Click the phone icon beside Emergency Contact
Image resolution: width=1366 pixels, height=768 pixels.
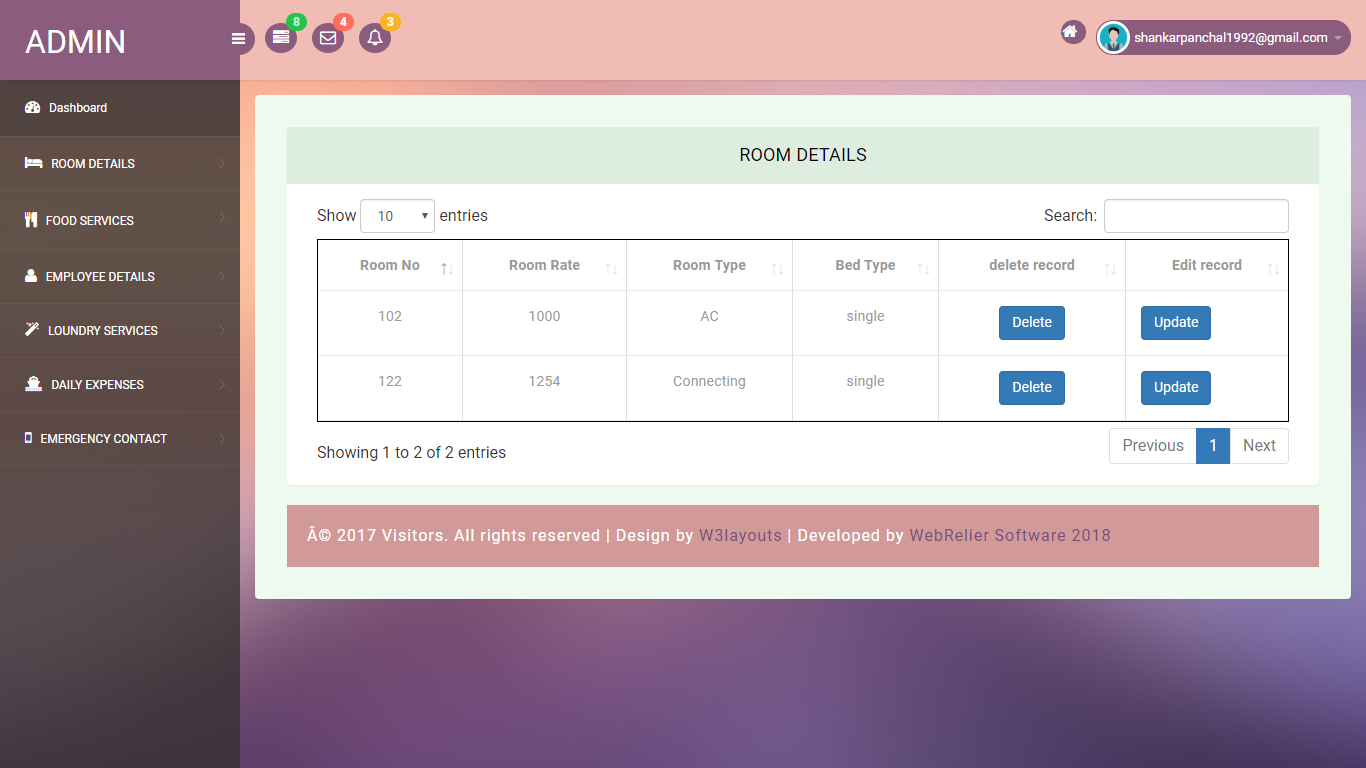pos(28,438)
